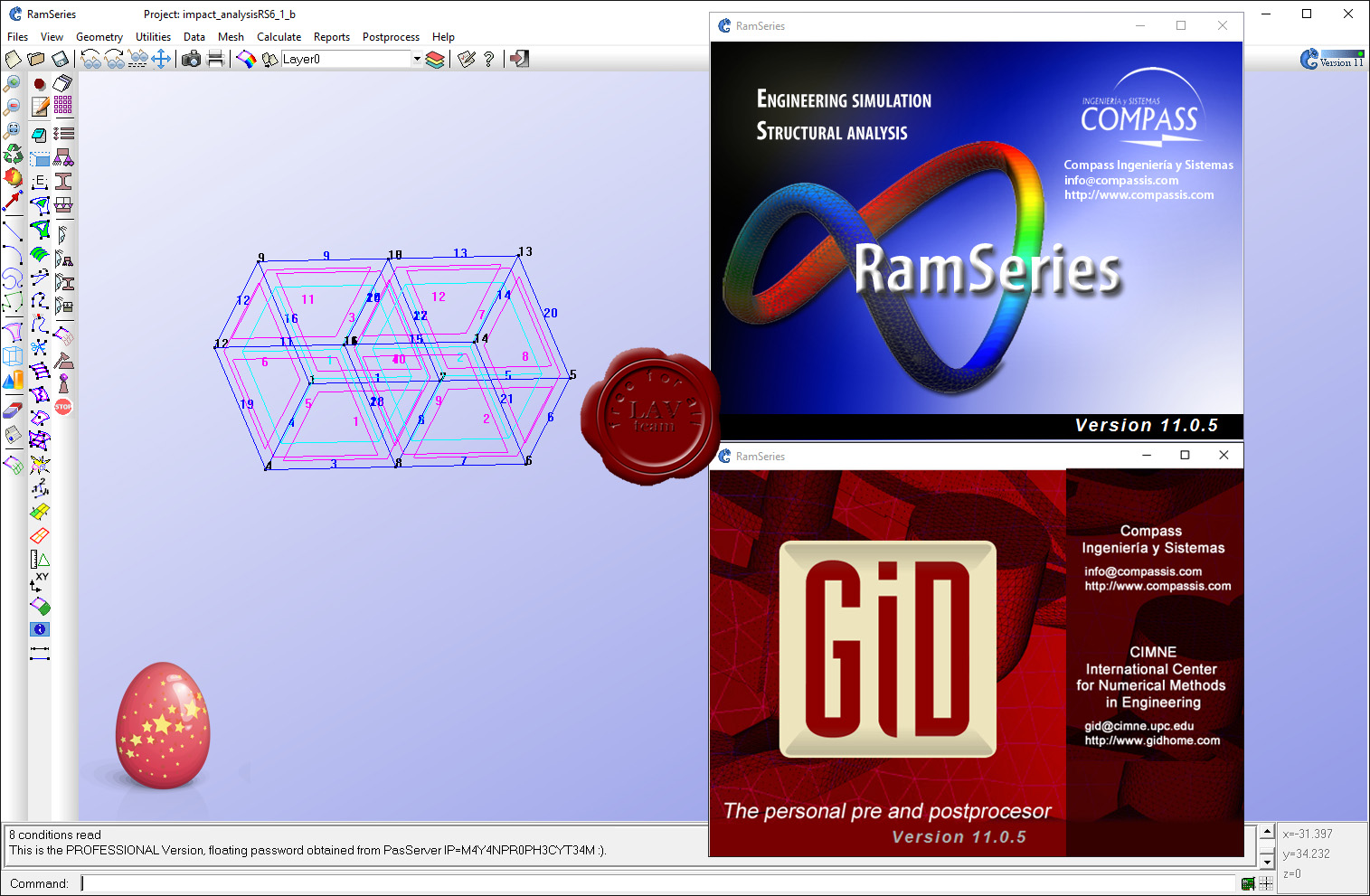Click the zoom in magnifier icon

pyautogui.click(x=13, y=84)
